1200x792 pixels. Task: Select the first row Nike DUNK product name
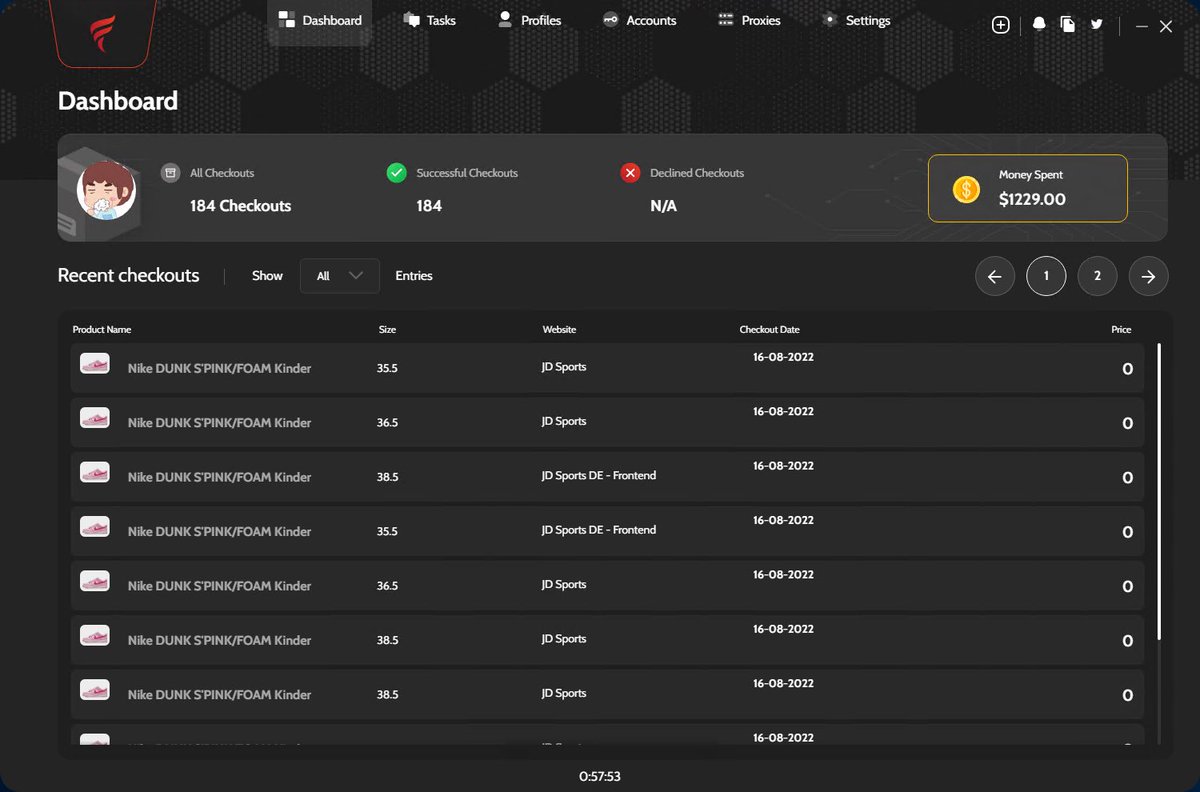click(219, 368)
